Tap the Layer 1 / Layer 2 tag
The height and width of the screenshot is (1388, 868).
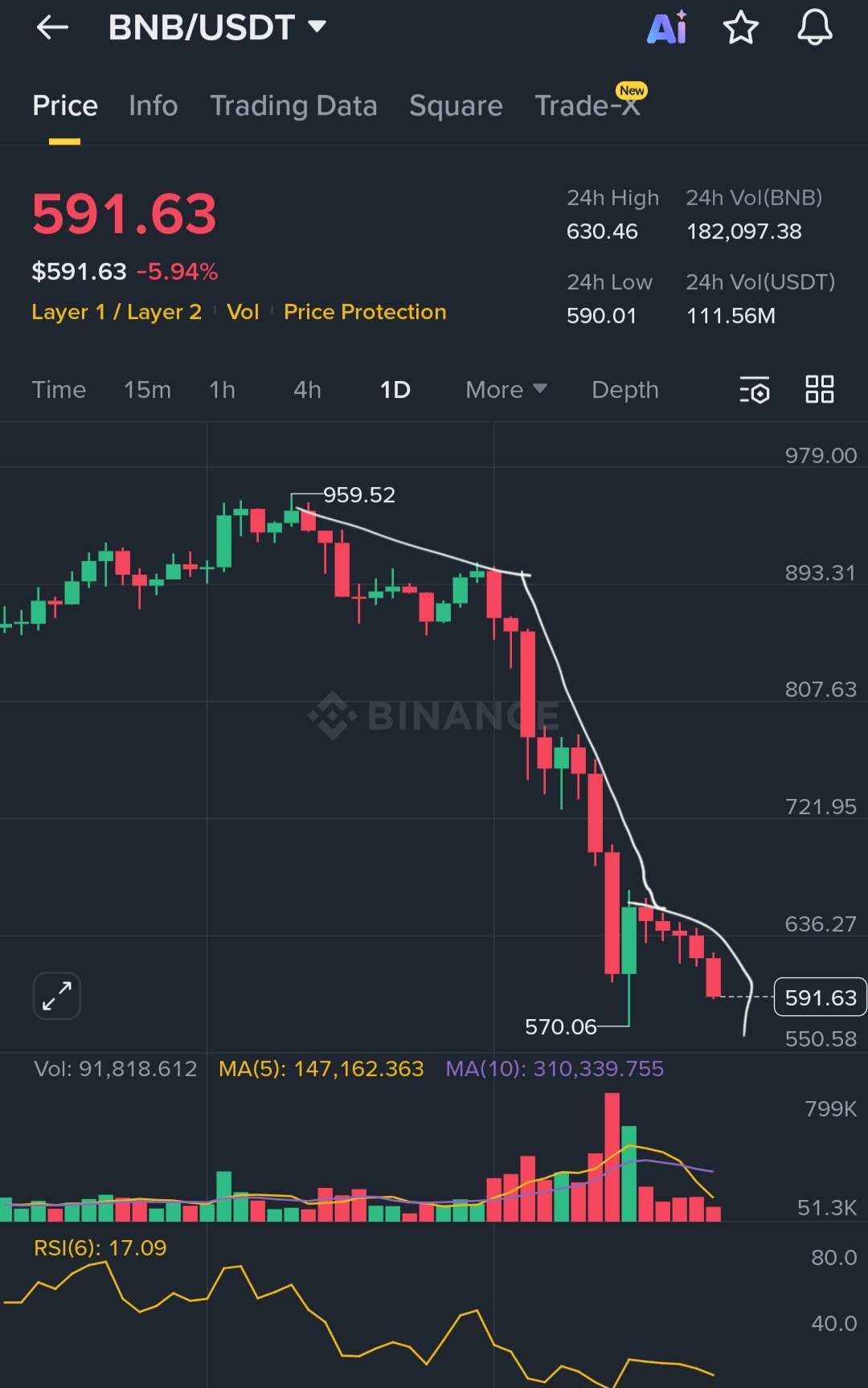coord(117,312)
